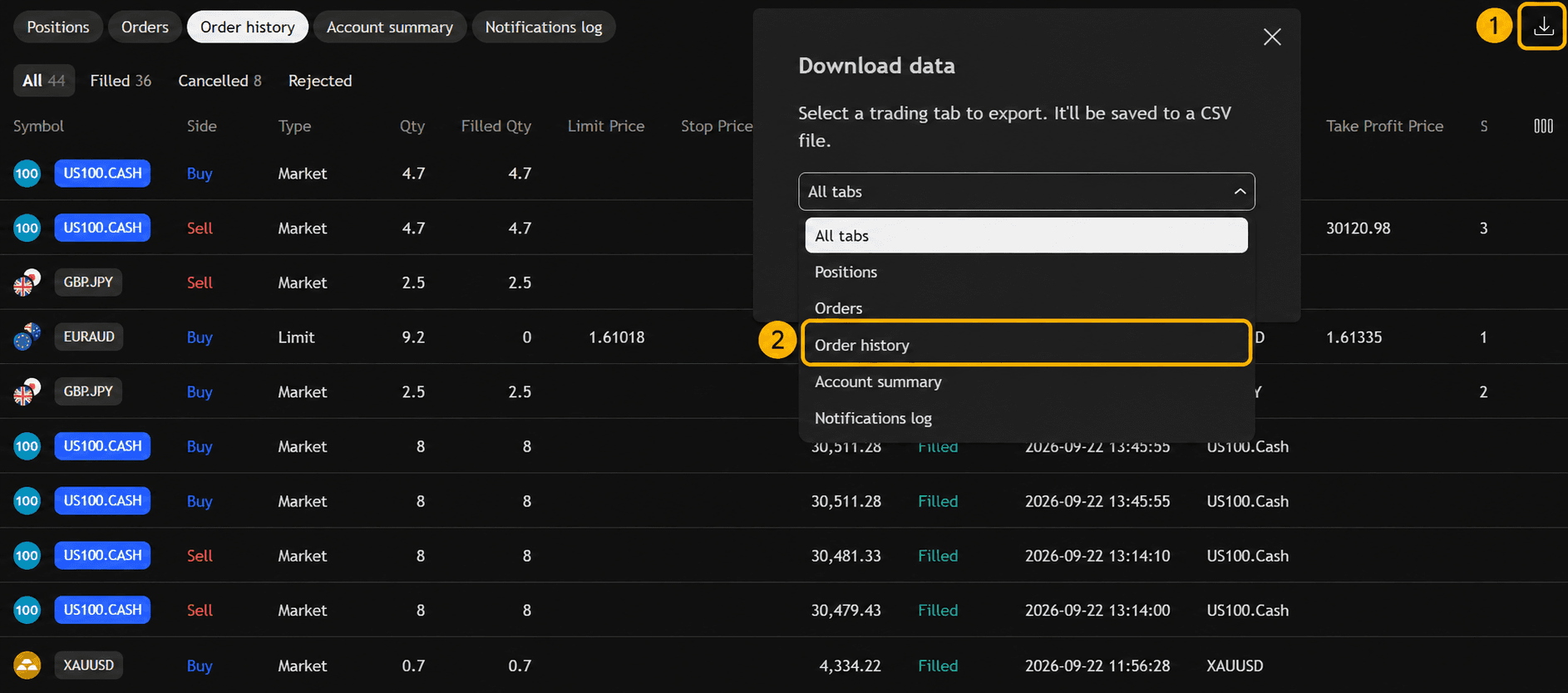The height and width of the screenshot is (693, 1568).
Task: Click Sell side in GBP.JPY row
Action: [200, 283]
